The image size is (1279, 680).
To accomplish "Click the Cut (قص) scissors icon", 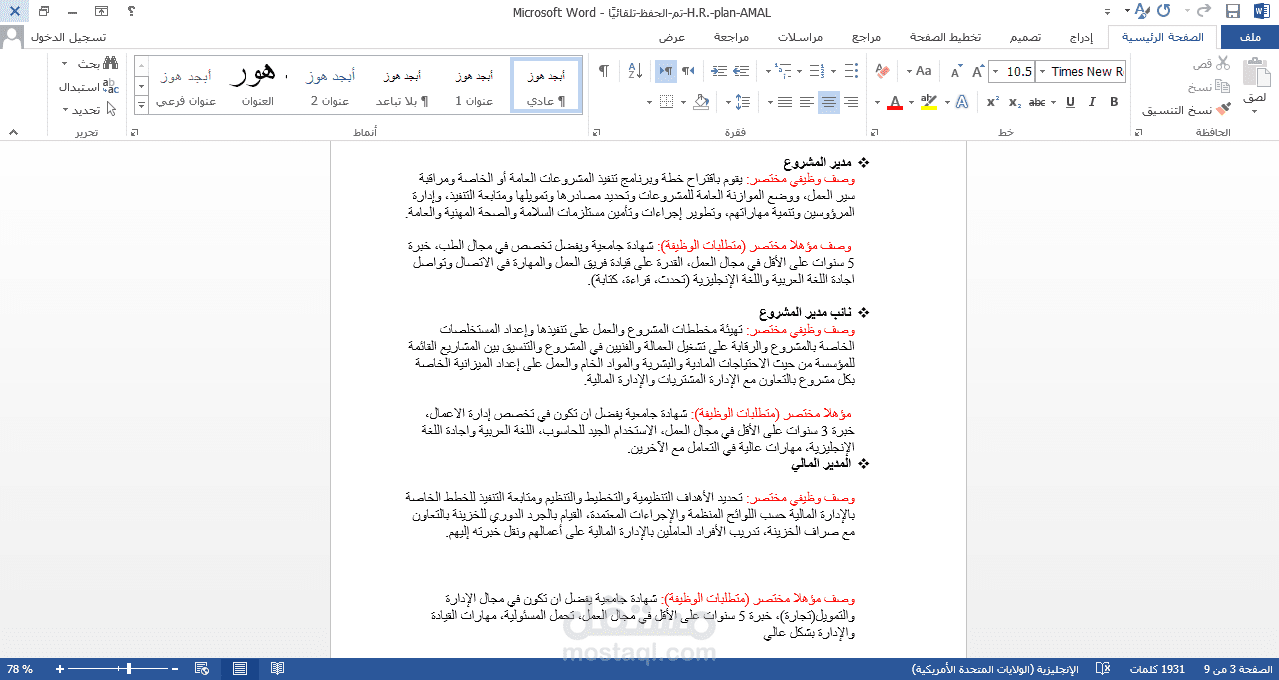I will [1223, 63].
